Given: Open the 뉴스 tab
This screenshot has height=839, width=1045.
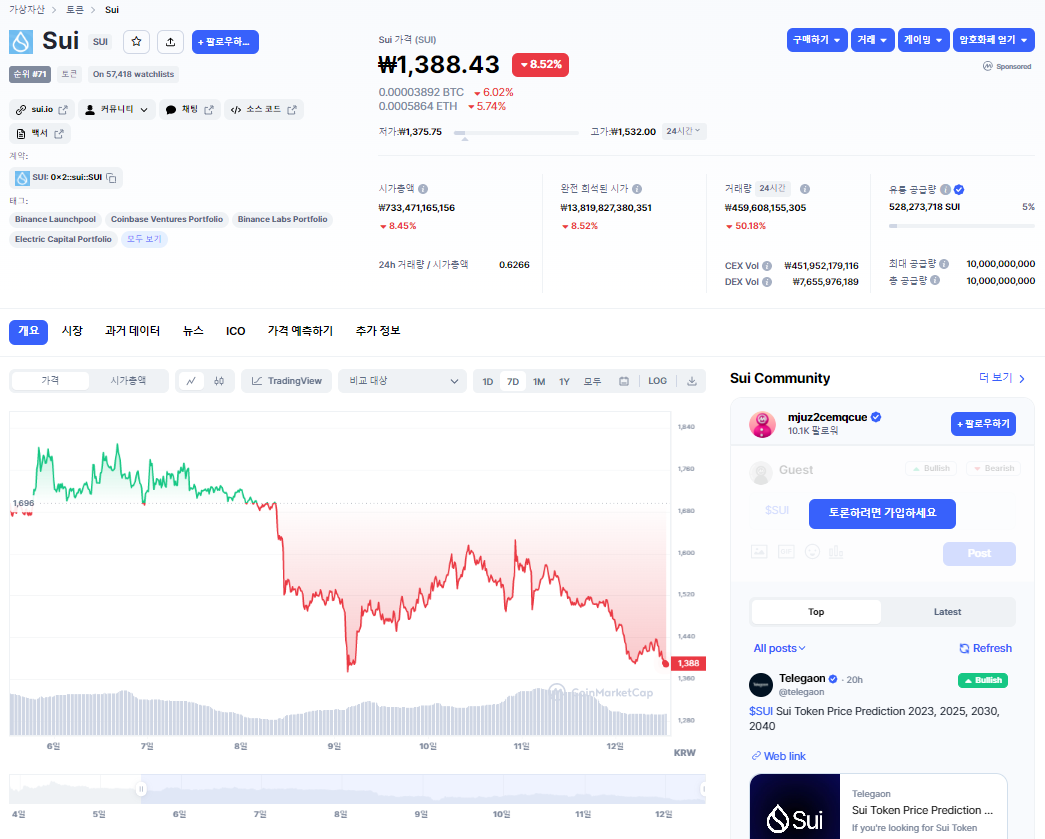Looking at the screenshot, I should pyautogui.click(x=193, y=331).
